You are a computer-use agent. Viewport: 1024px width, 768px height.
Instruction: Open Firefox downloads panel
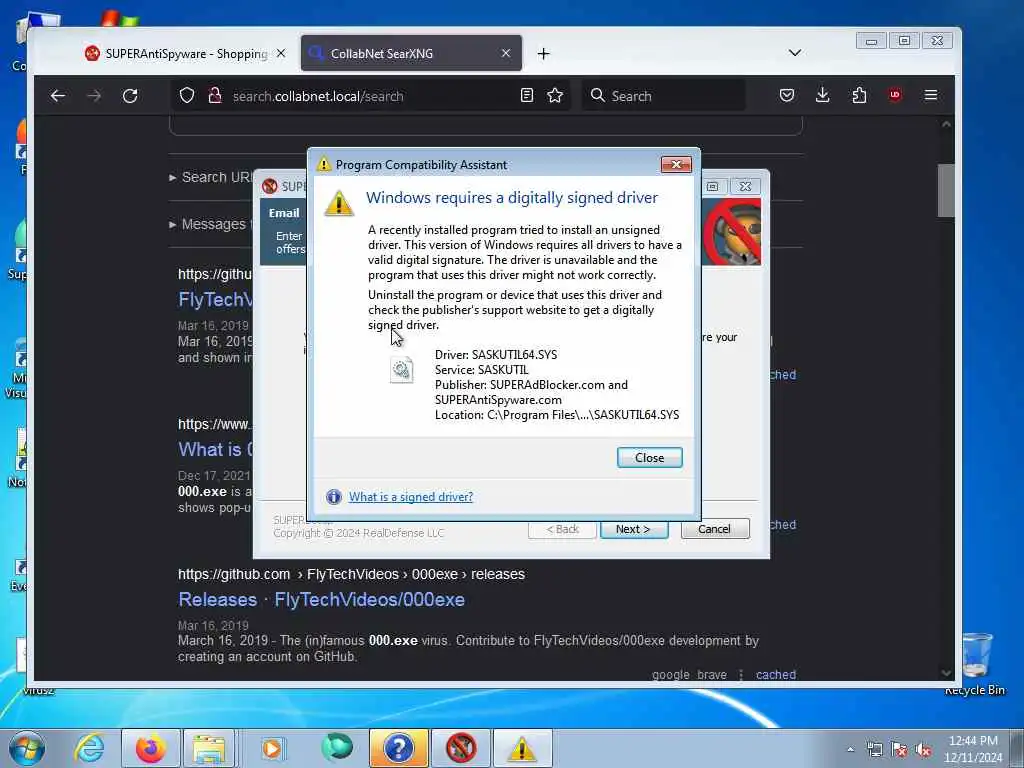pyautogui.click(x=823, y=96)
